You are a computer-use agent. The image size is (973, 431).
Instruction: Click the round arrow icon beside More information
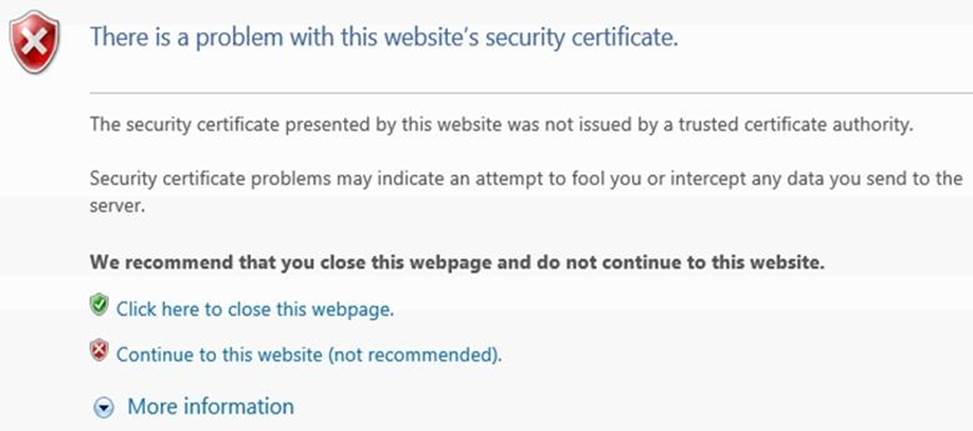tap(103, 408)
